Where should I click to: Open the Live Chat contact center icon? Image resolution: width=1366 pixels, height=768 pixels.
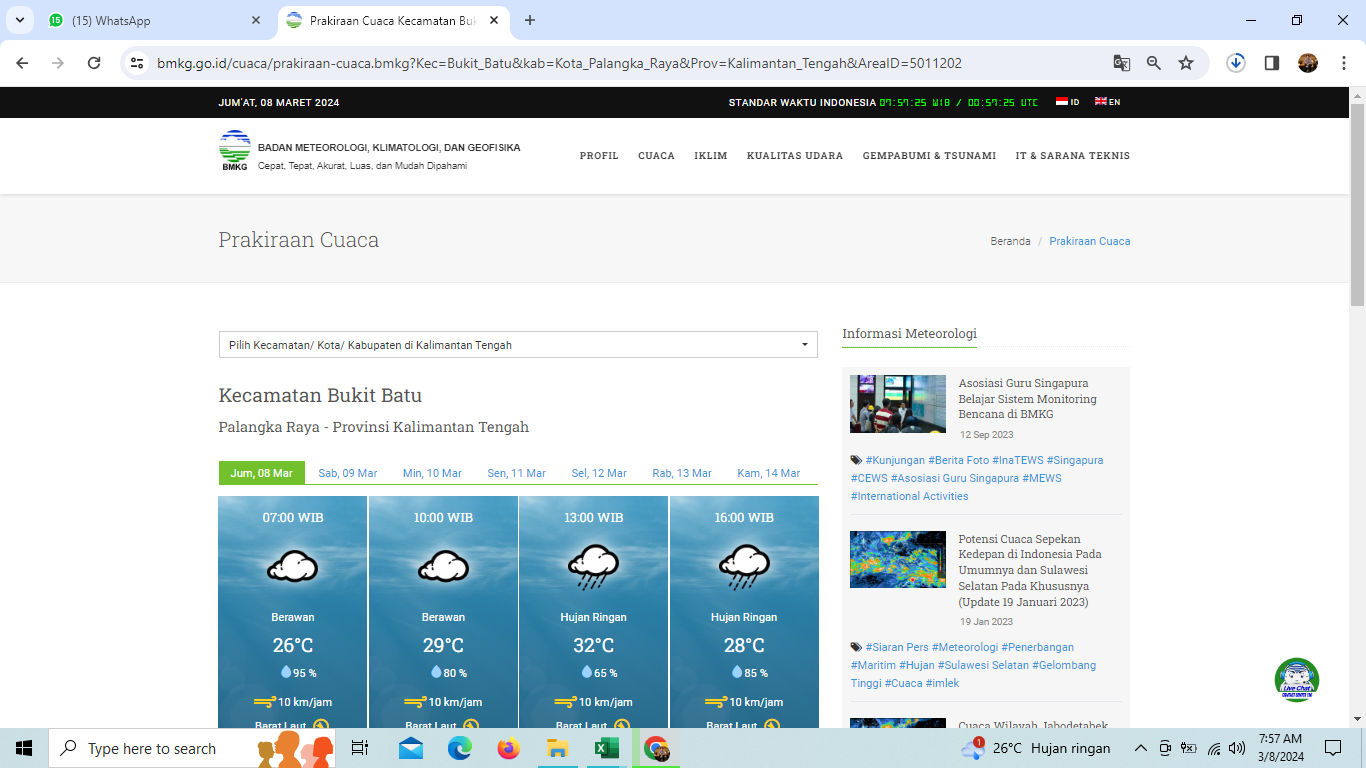point(1297,680)
